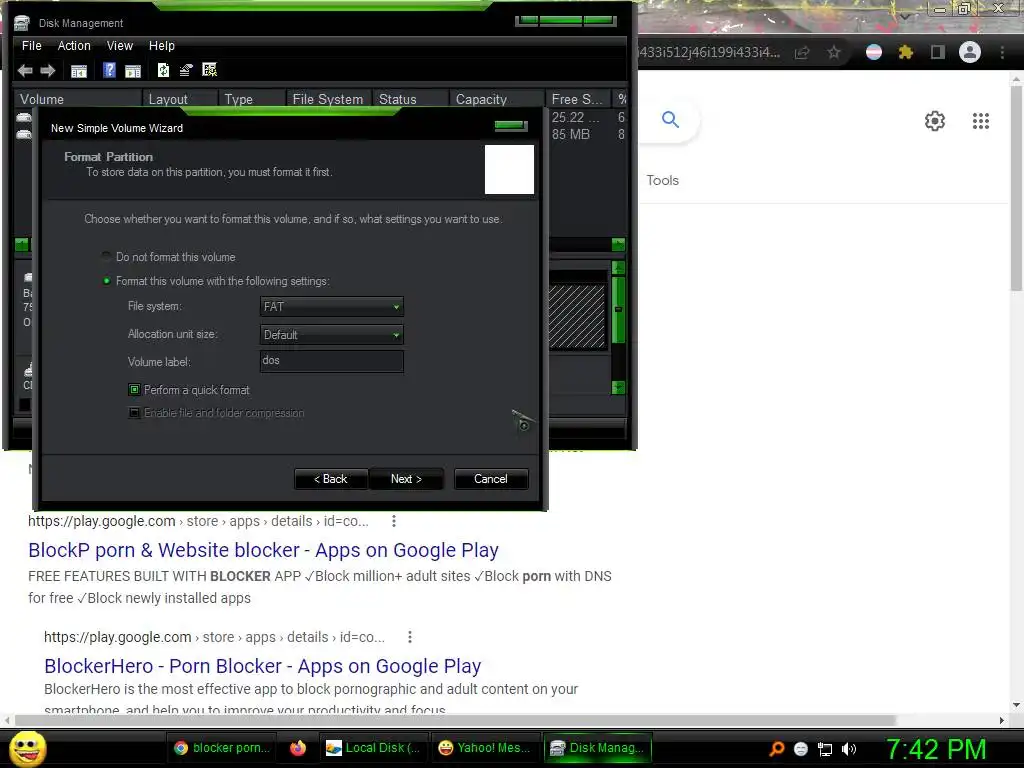Open the Chrome three-dot menu

pos(1002,52)
